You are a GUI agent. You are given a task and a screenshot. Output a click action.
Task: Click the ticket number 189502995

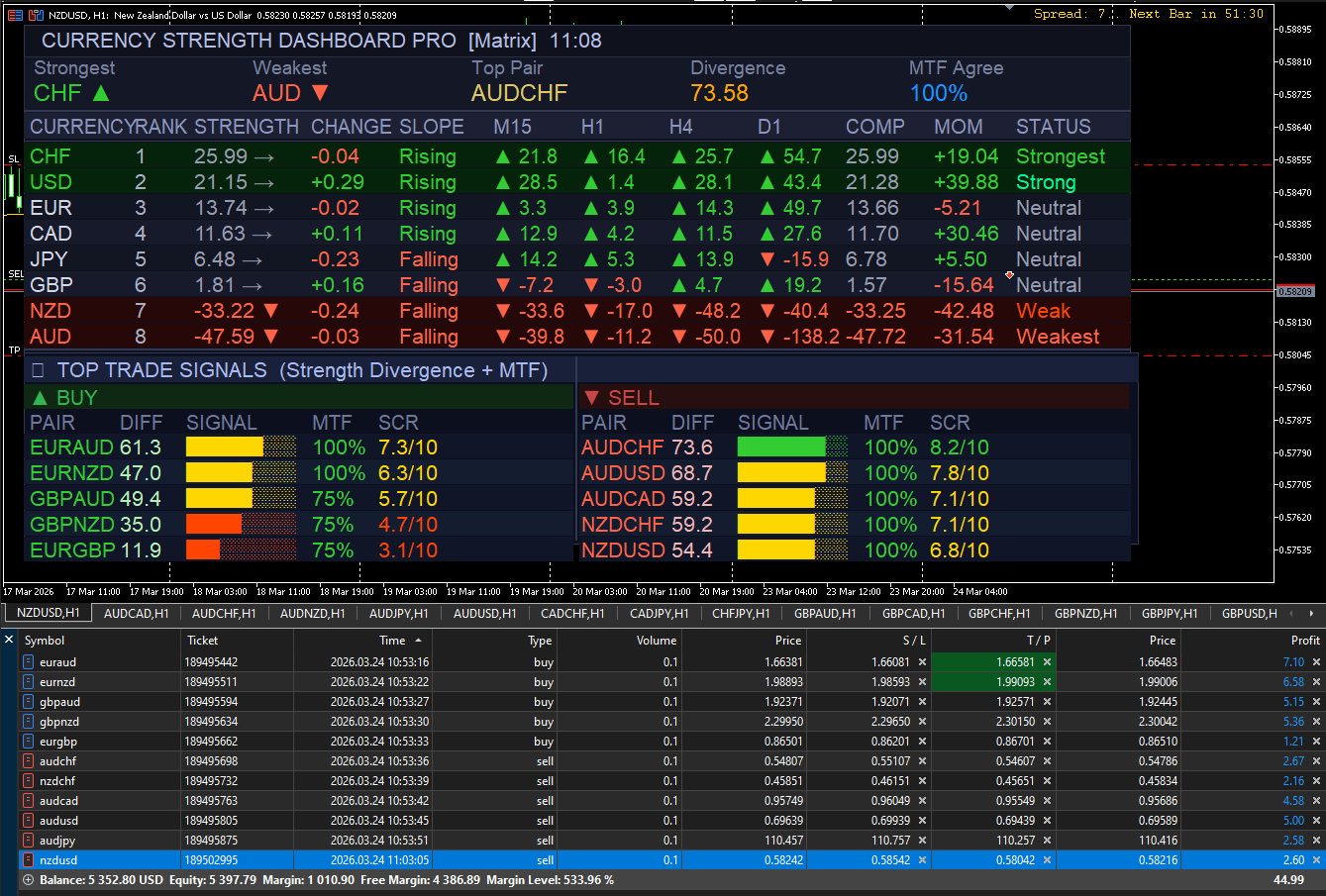click(x=211, y=860)
